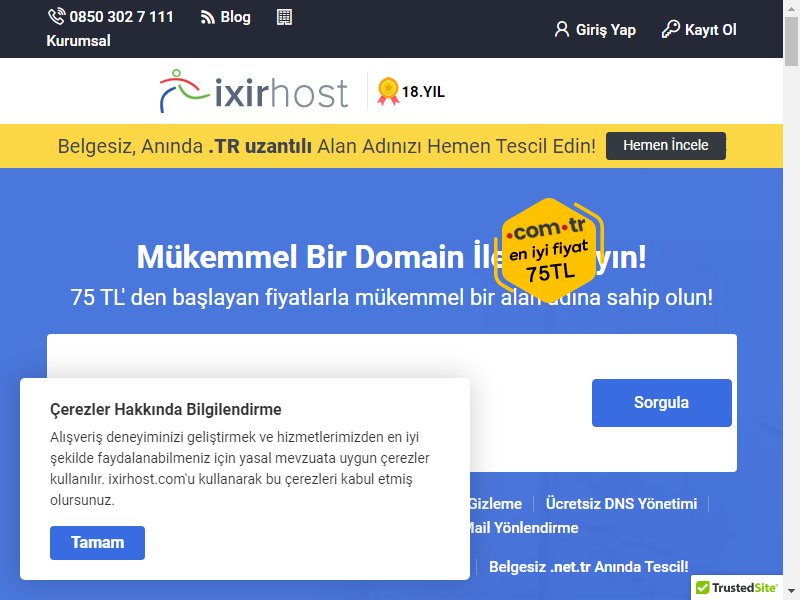Click the TrustedSite certification badge
This screenshot has height=600, width=800.
[737, 588]
